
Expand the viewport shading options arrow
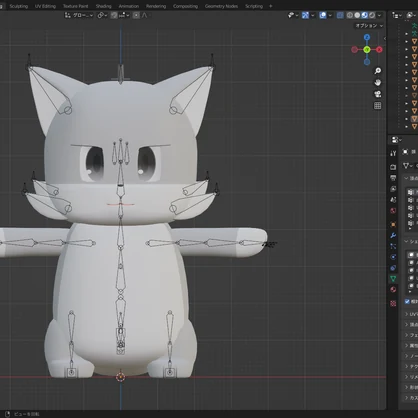379,15
